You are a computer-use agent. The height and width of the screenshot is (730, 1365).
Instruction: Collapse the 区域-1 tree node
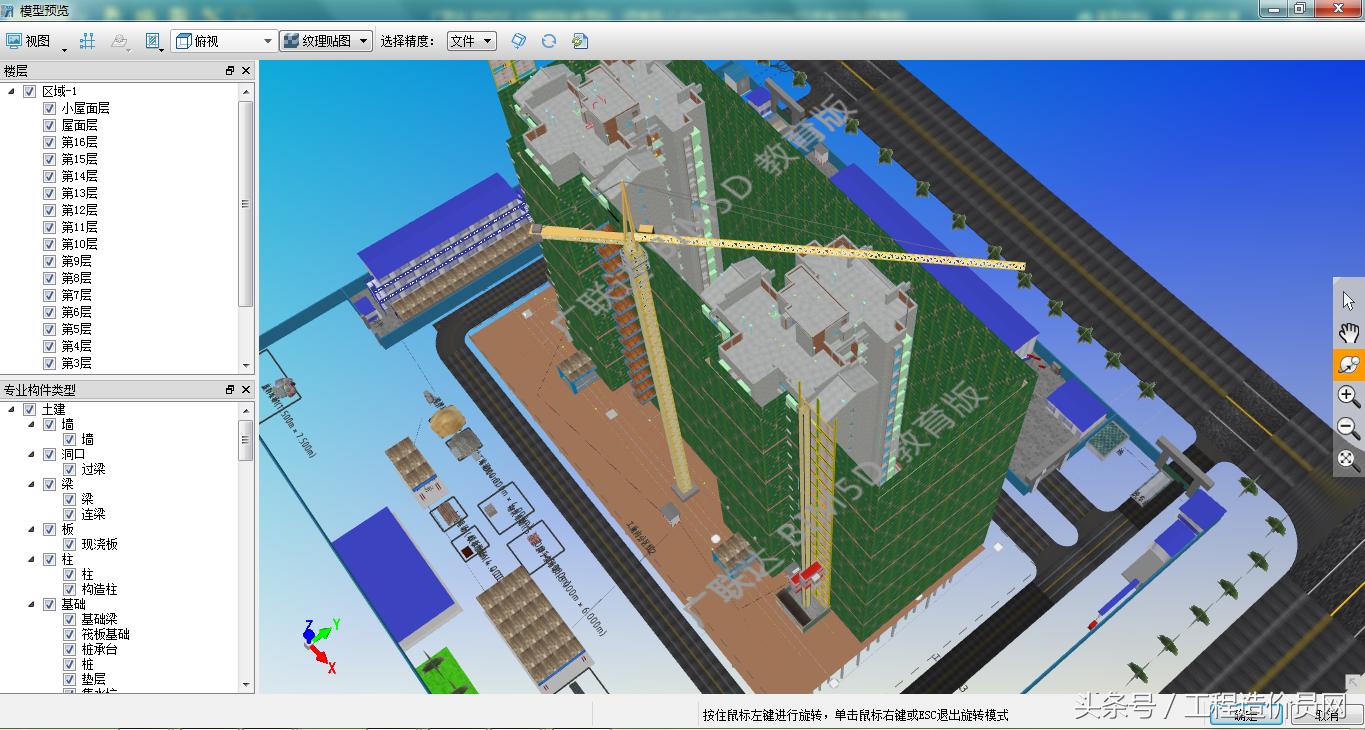(x=12, y=91)
